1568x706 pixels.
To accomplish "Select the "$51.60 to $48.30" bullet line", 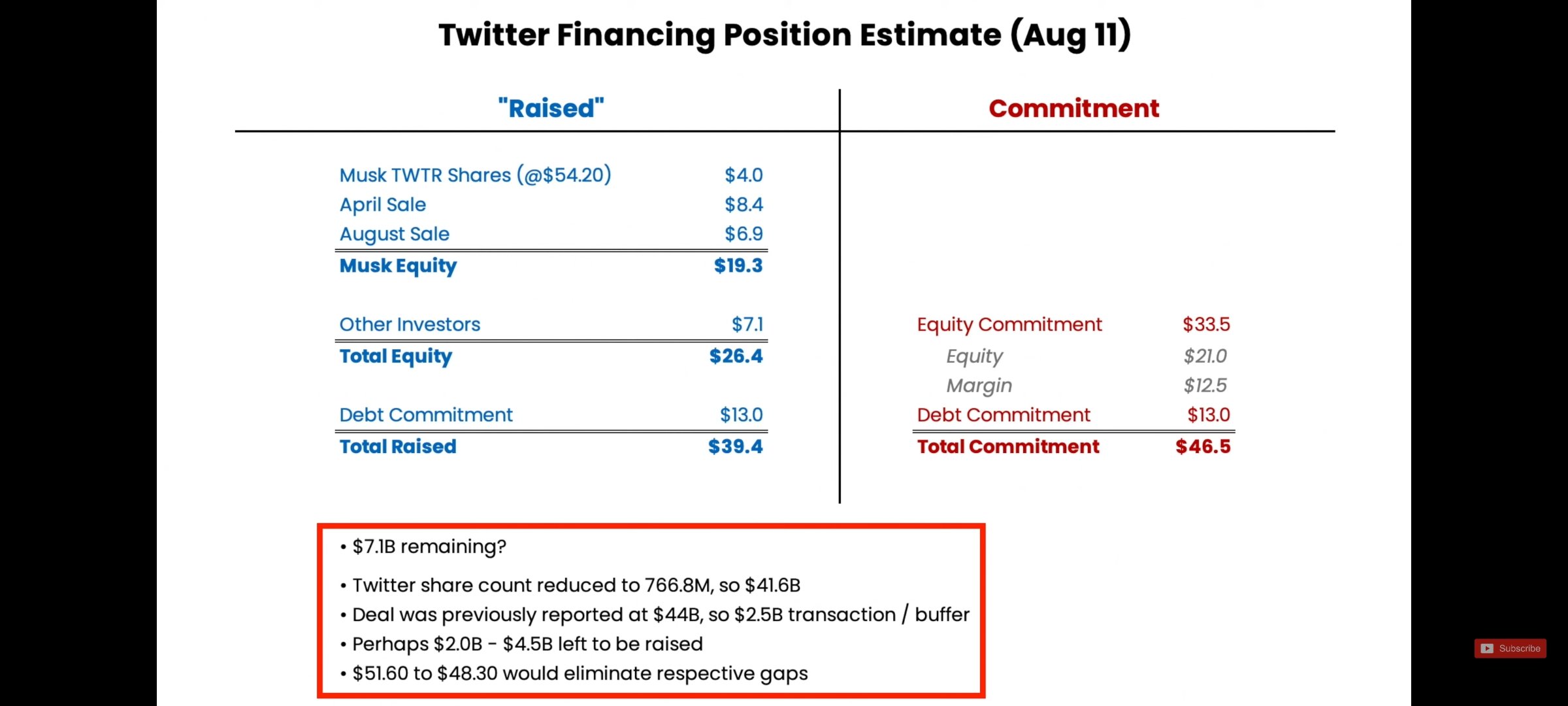I will (x=580, y=673).
